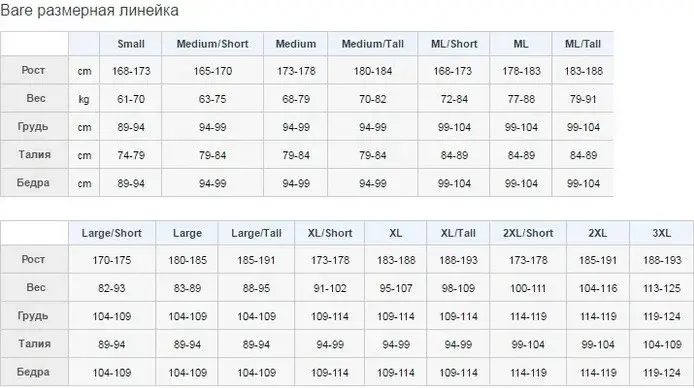
Task: Select the Large/Short header cell
Action: [112, 233]
